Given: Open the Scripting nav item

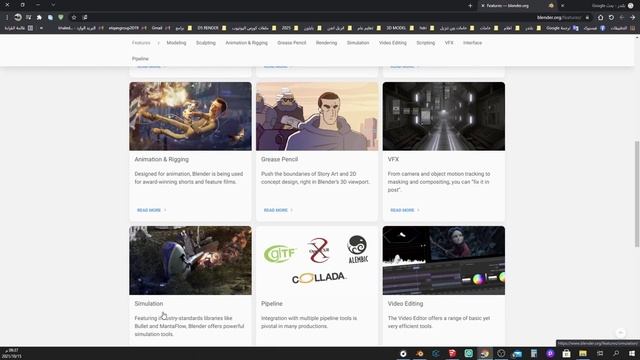Looking at the screenshot, I should pyautogui.click(x=426, y=43).
